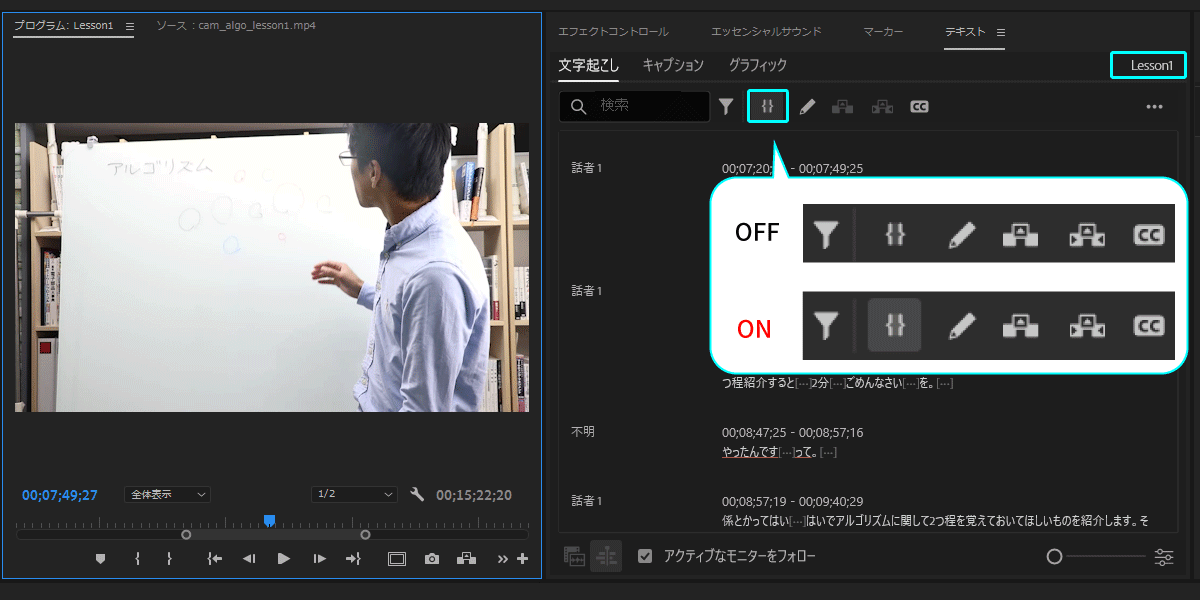The image size is (1200, 600).
Task: Toggle the pause segment display icon
Action: (x=768, y=106)
